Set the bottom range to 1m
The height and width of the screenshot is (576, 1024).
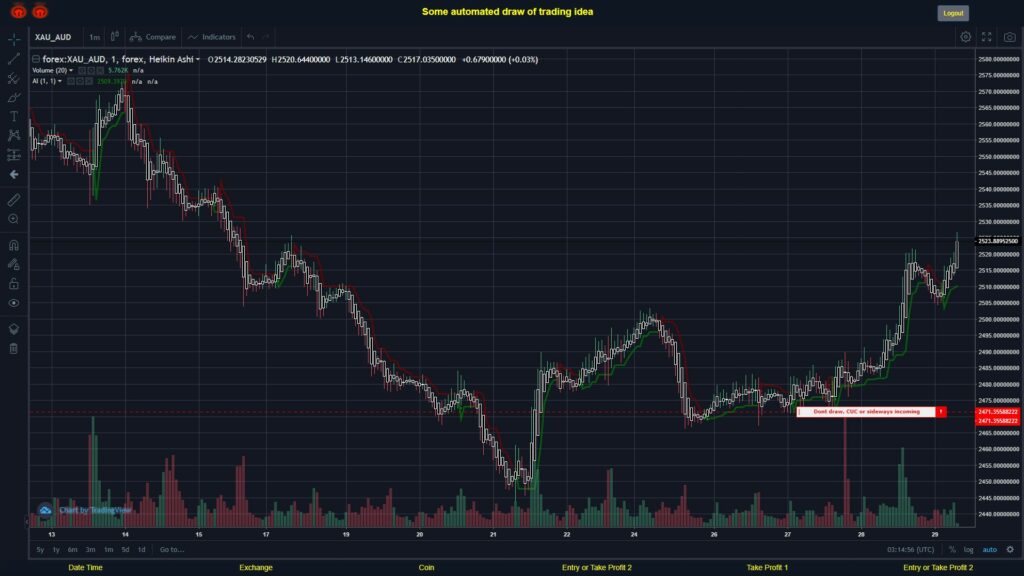coord(108,550)
